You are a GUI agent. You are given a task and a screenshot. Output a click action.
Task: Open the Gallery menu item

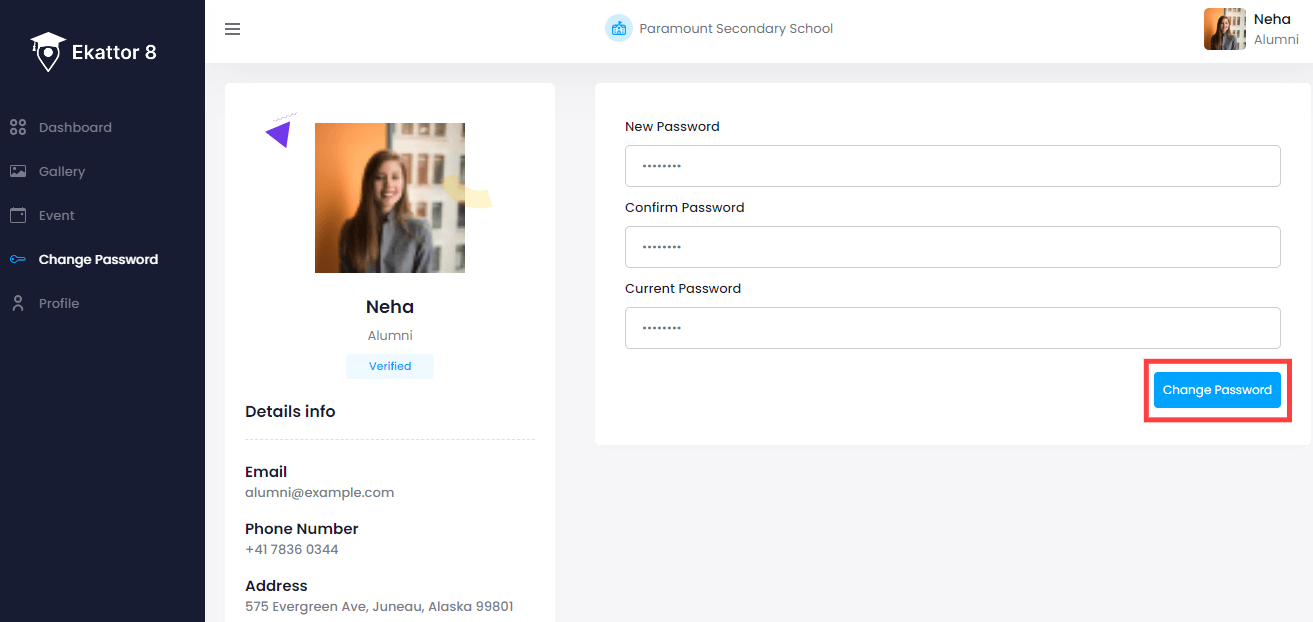click(x=62, y=171)
